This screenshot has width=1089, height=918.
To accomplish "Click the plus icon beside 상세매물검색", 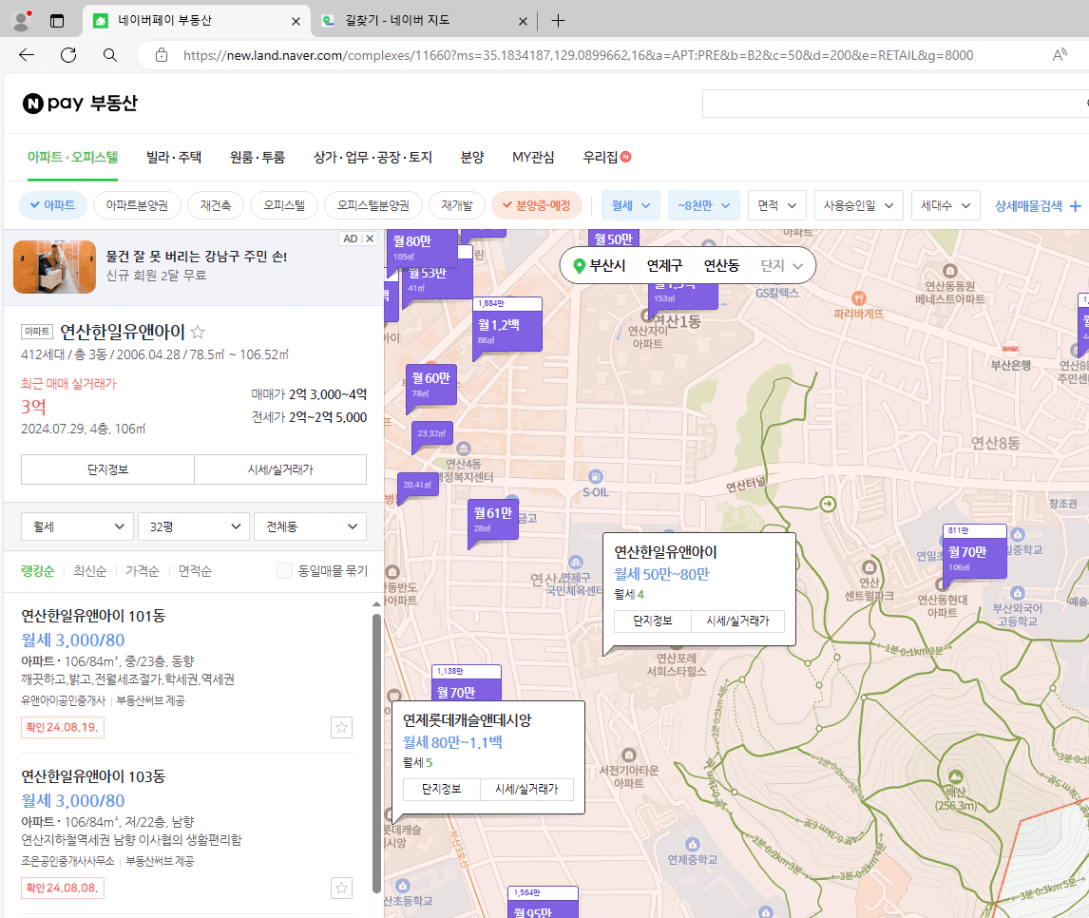I will click(1075, 206).
